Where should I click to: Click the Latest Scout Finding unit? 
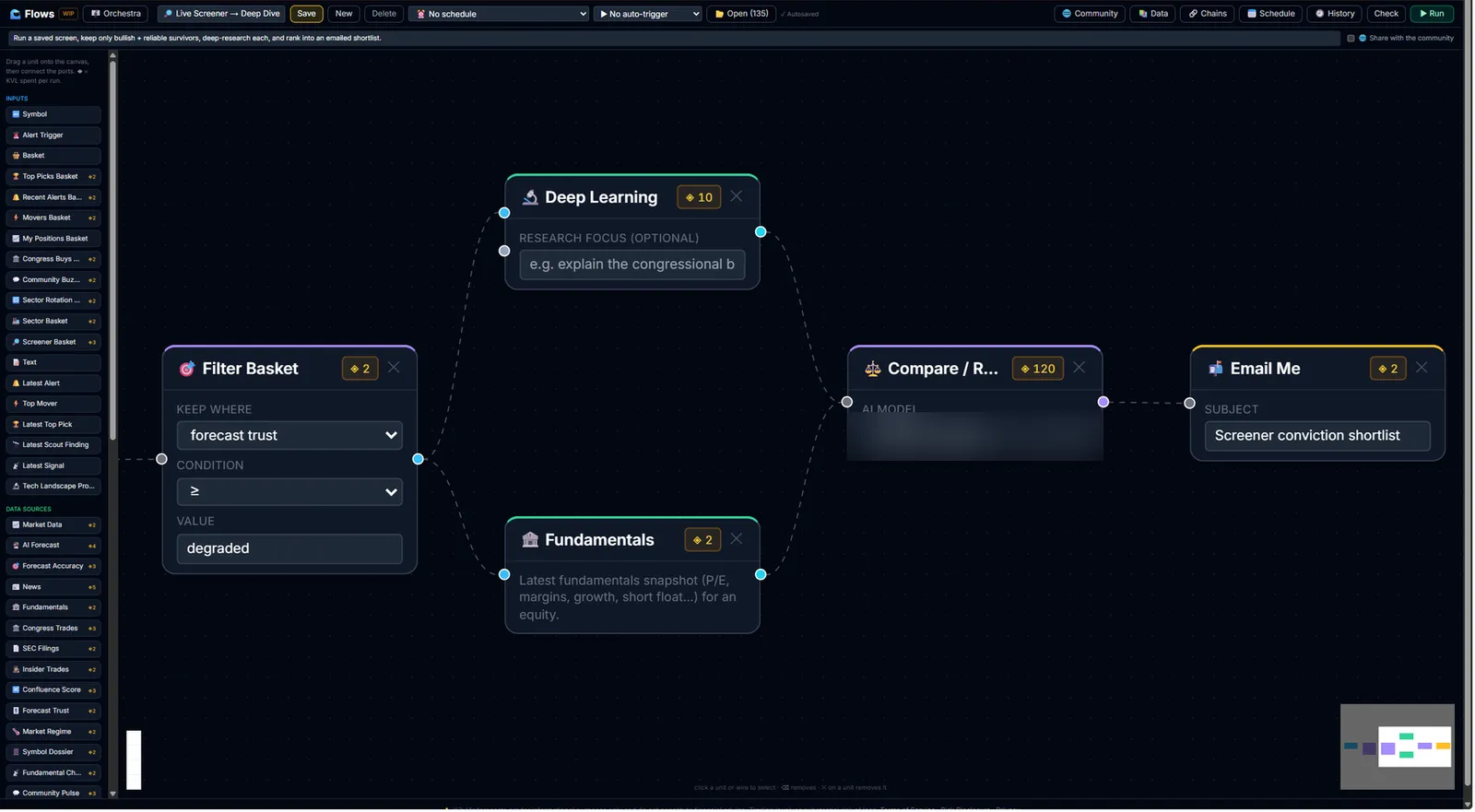[x=53, y=445]
